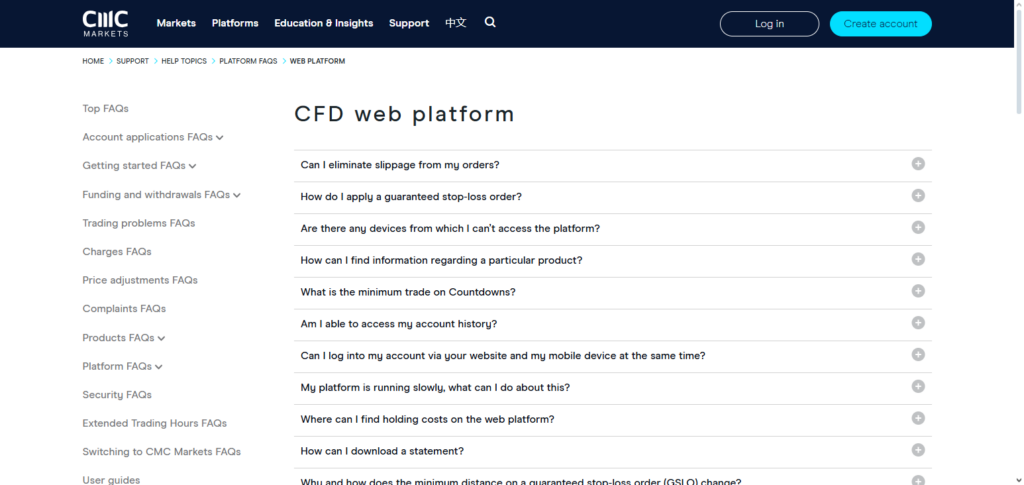Open the Markets menu
1024x485 pixels.
tap(176, 23)
